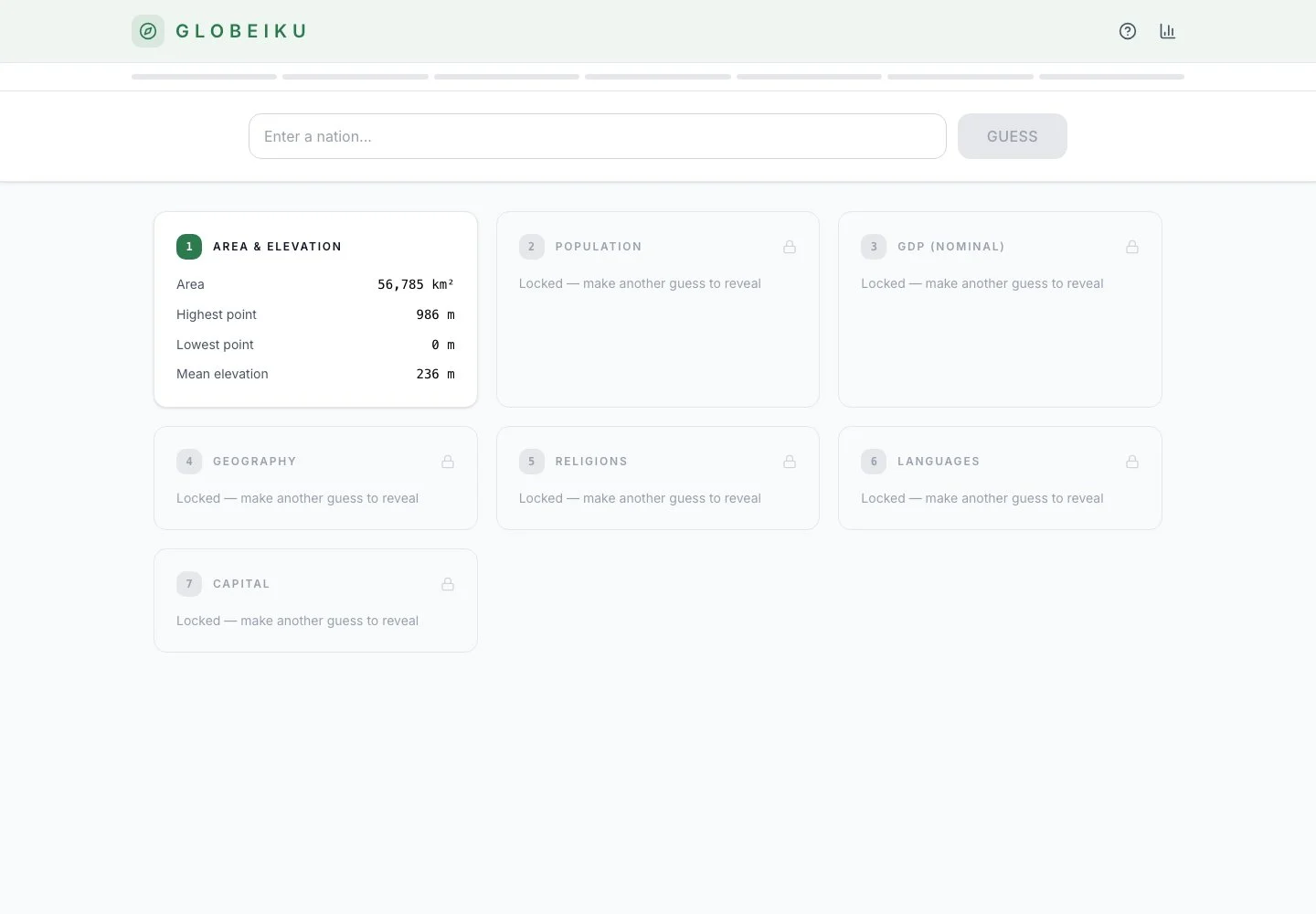Click the 'Mean elevation' label
The image size is (1316, 914).
pyautogui.click(x=222, y=374)
